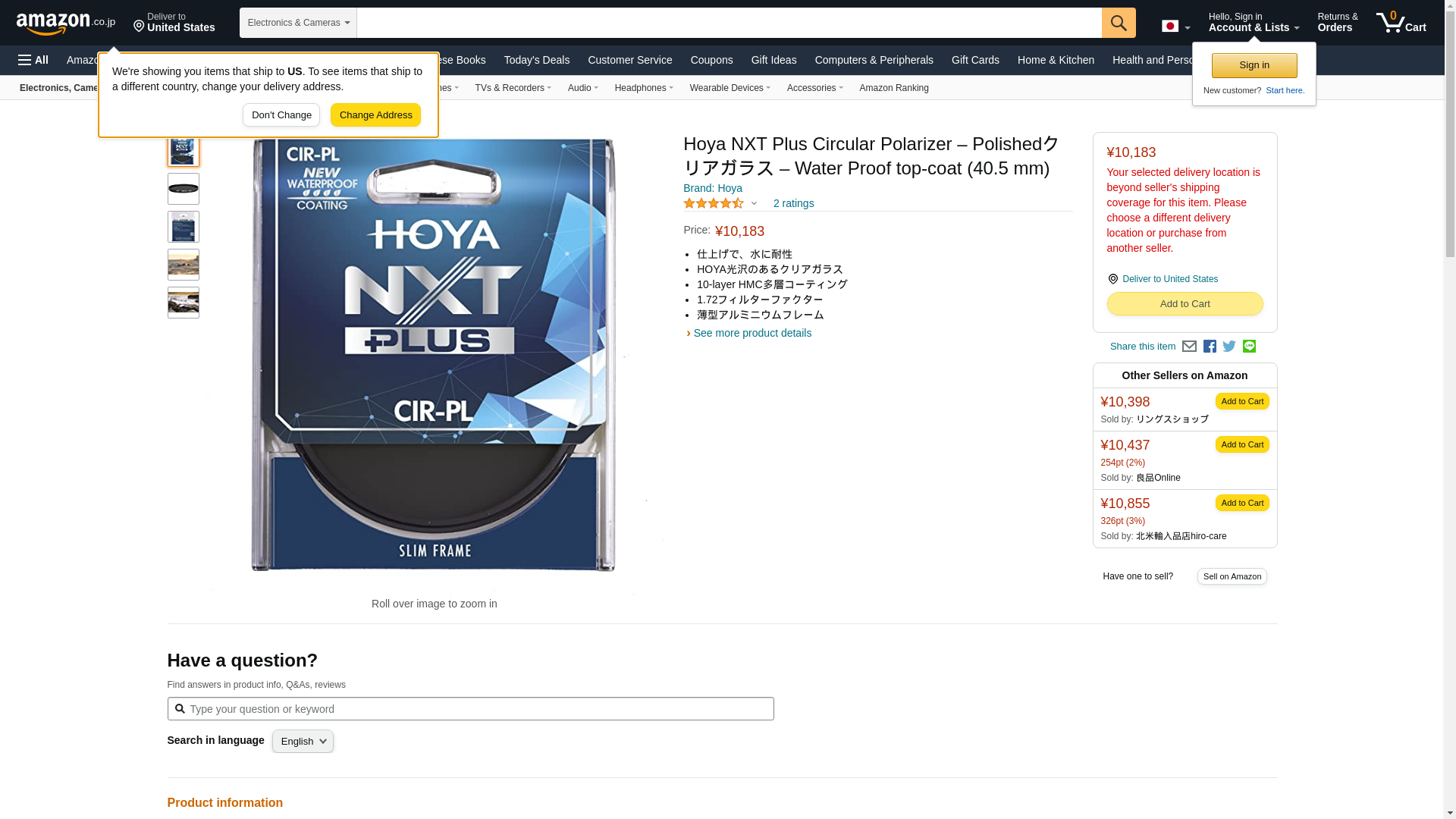Viewport: 1456px width, 819px height.
Task: Click the search magnifier button
Action: click(1118, 23)
